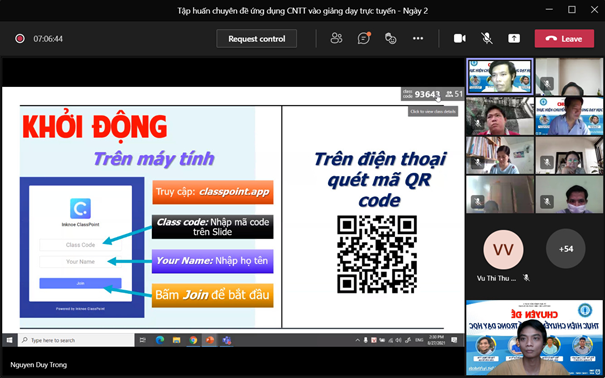Open the reactions and raise hand icon
Screen dimensions: 605x378
[390, 38]
